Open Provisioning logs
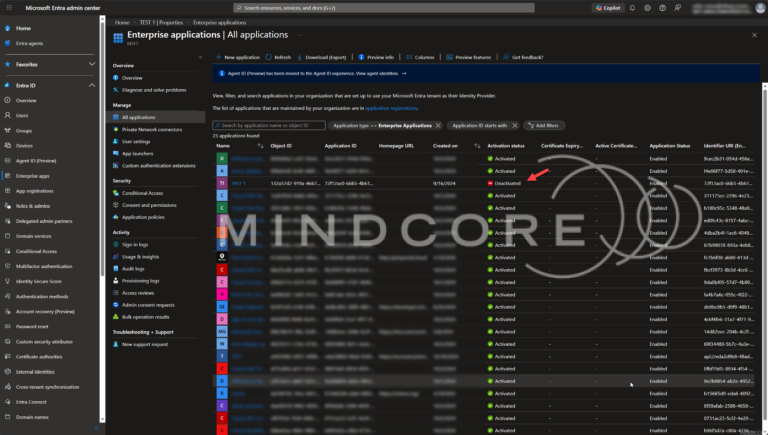The image size is (768, 435). tap(140, 281)
